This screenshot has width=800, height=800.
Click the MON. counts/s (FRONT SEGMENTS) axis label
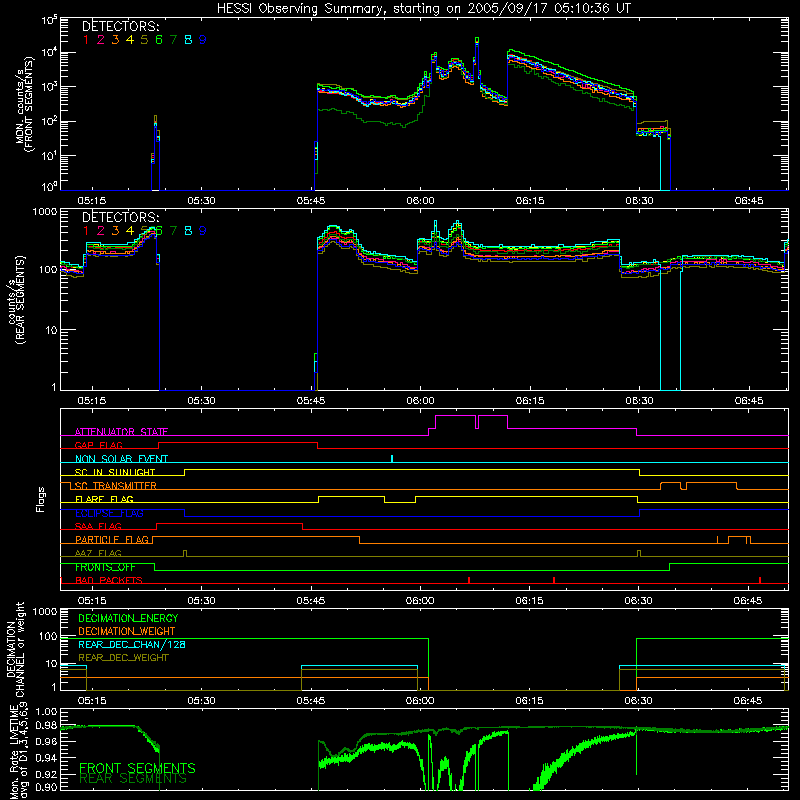(24, 104)
